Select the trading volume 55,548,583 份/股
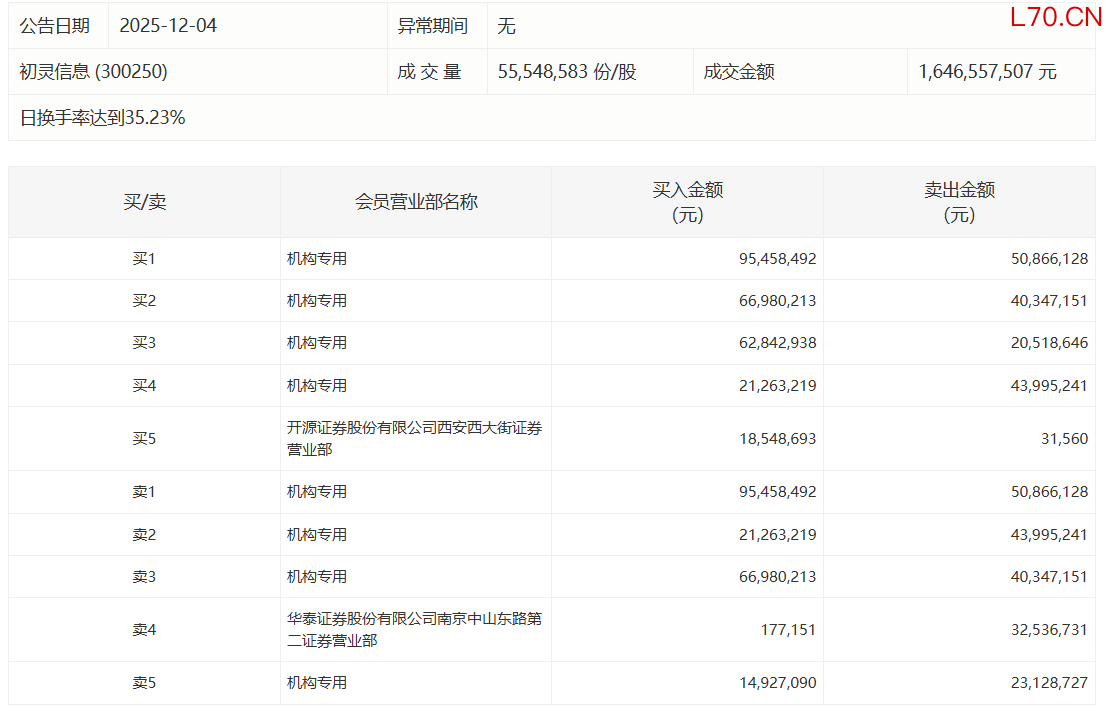1106x711 pixels. click(567, 72)
